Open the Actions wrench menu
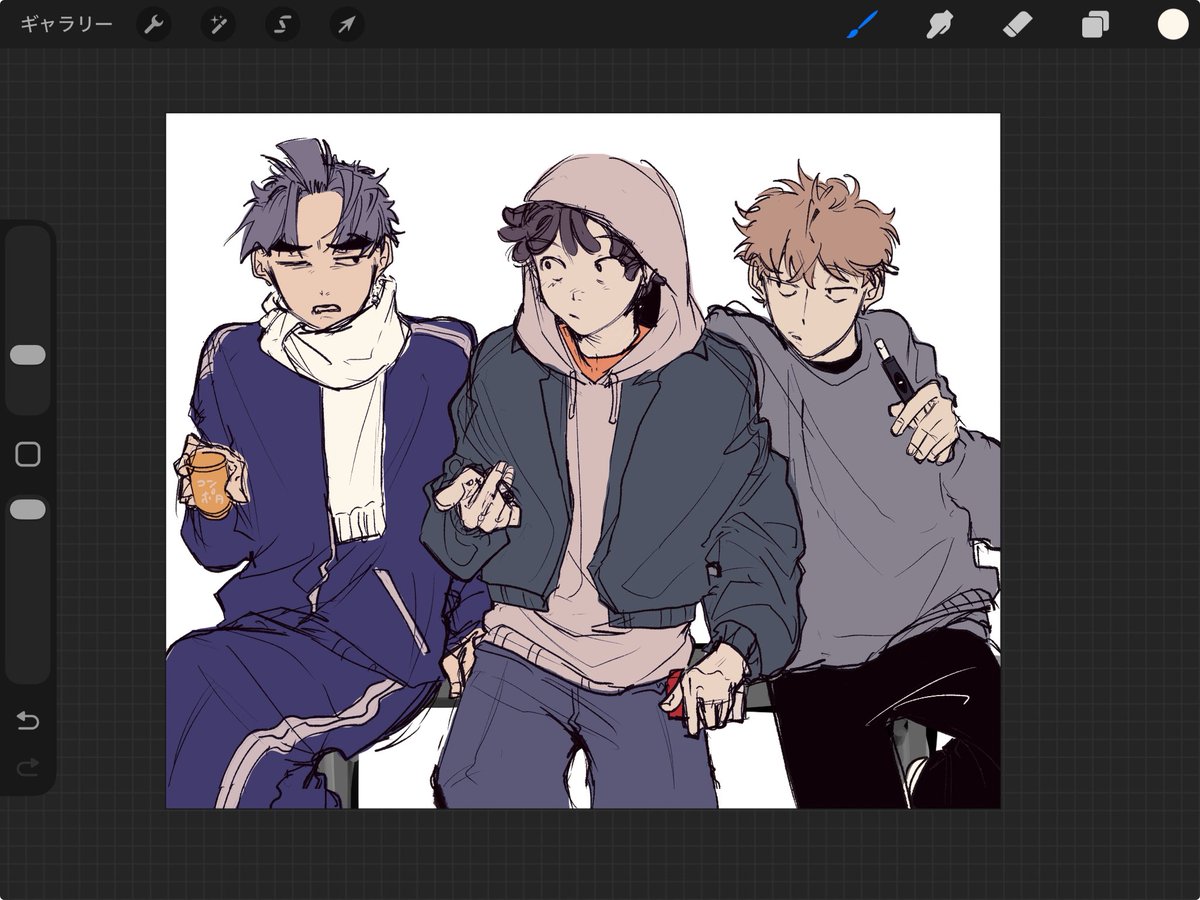Image resolution: width=1200 pixels, height=900 pixels. [154, 24]
